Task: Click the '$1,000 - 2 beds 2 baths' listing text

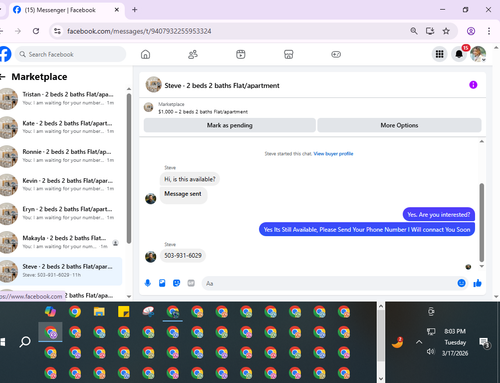Action: pos(203,112)
